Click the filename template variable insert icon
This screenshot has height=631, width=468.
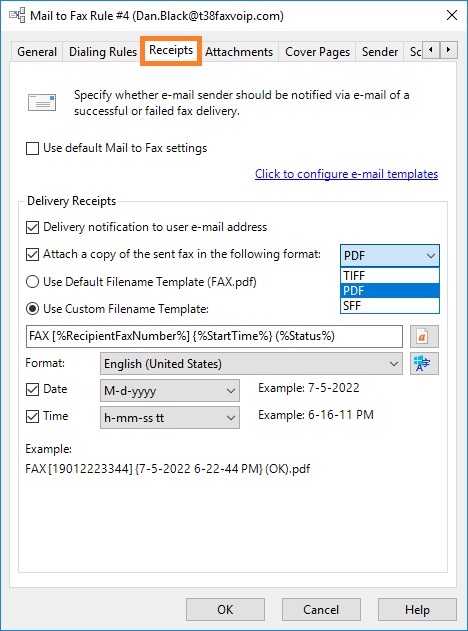pos(424,336)
